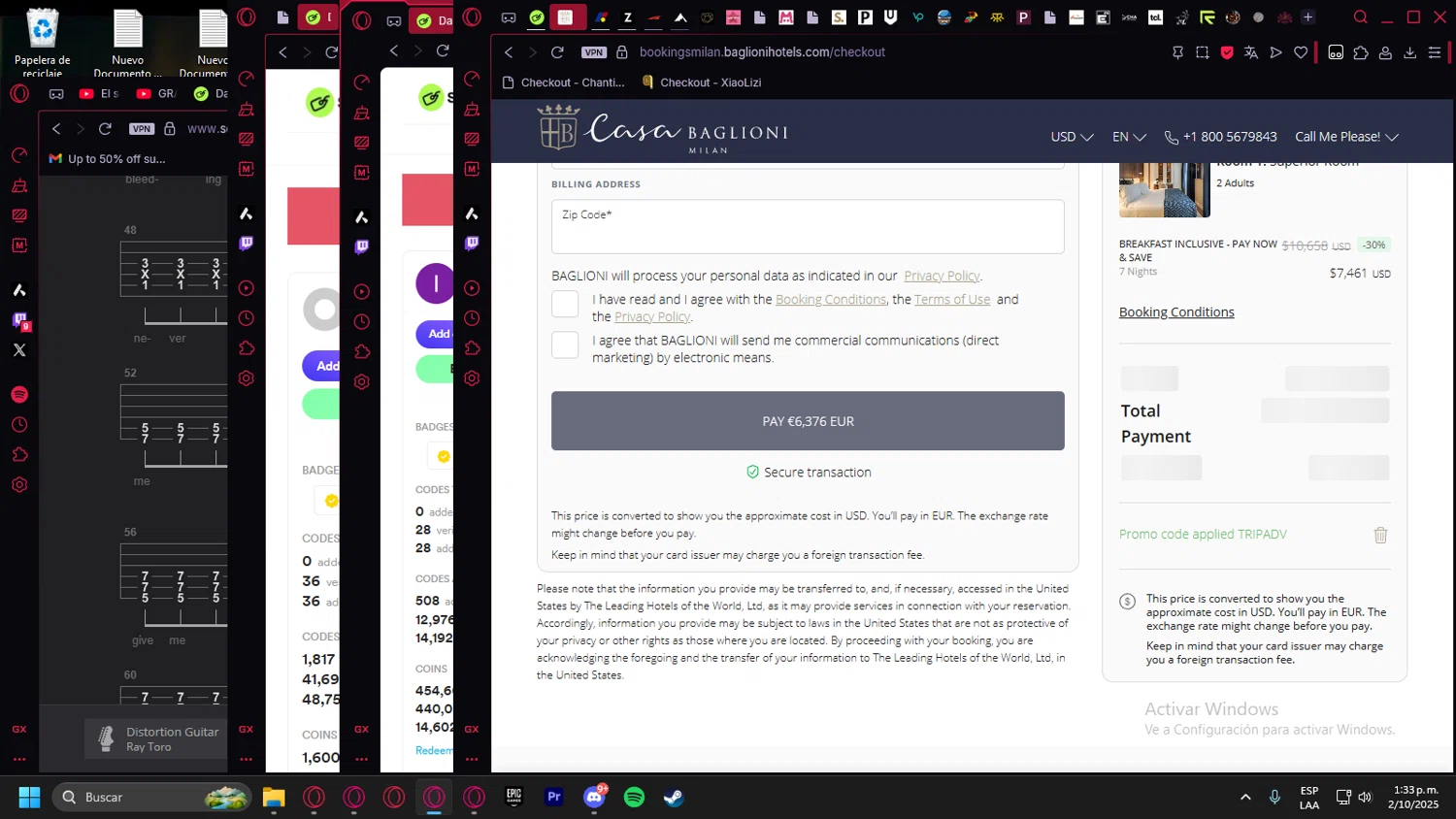The width and height of the screenshot is (1456, 819).
Task: Expand the EN language dropdown
Action: pyautogui.click(x=1129, y=137)
